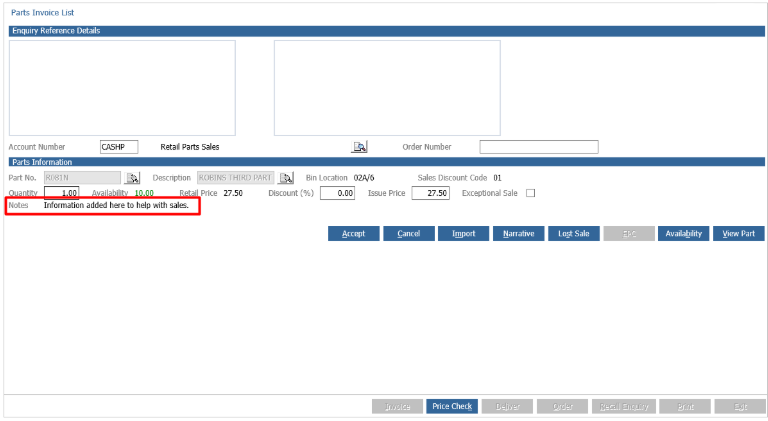Click the Description text box
The height and width of the screenshot is (421, 768).
[236, 178]
